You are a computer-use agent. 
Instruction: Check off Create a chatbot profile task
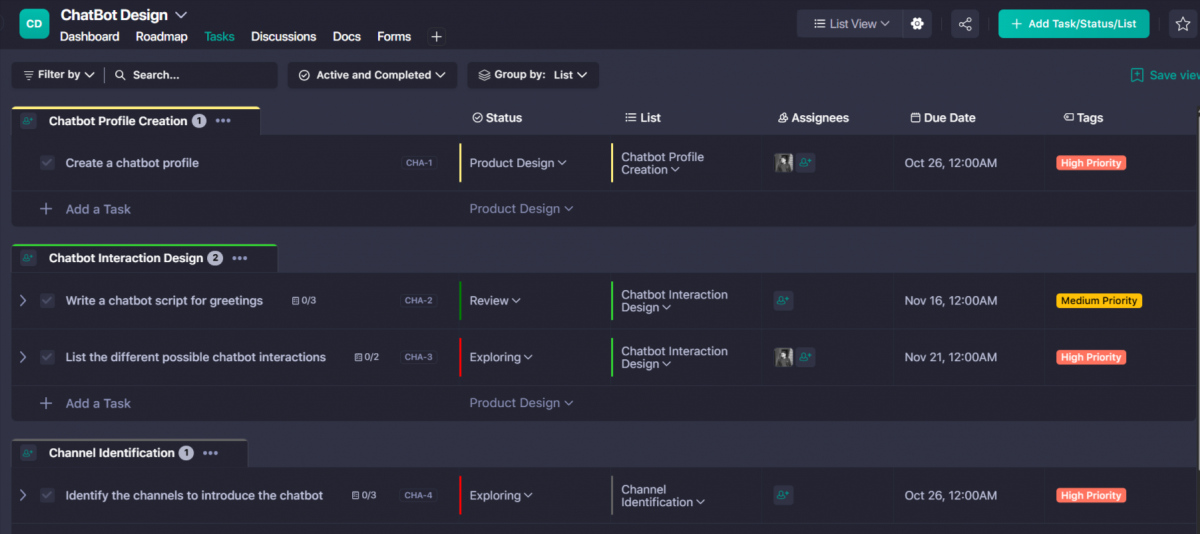(x=47, y=163)
